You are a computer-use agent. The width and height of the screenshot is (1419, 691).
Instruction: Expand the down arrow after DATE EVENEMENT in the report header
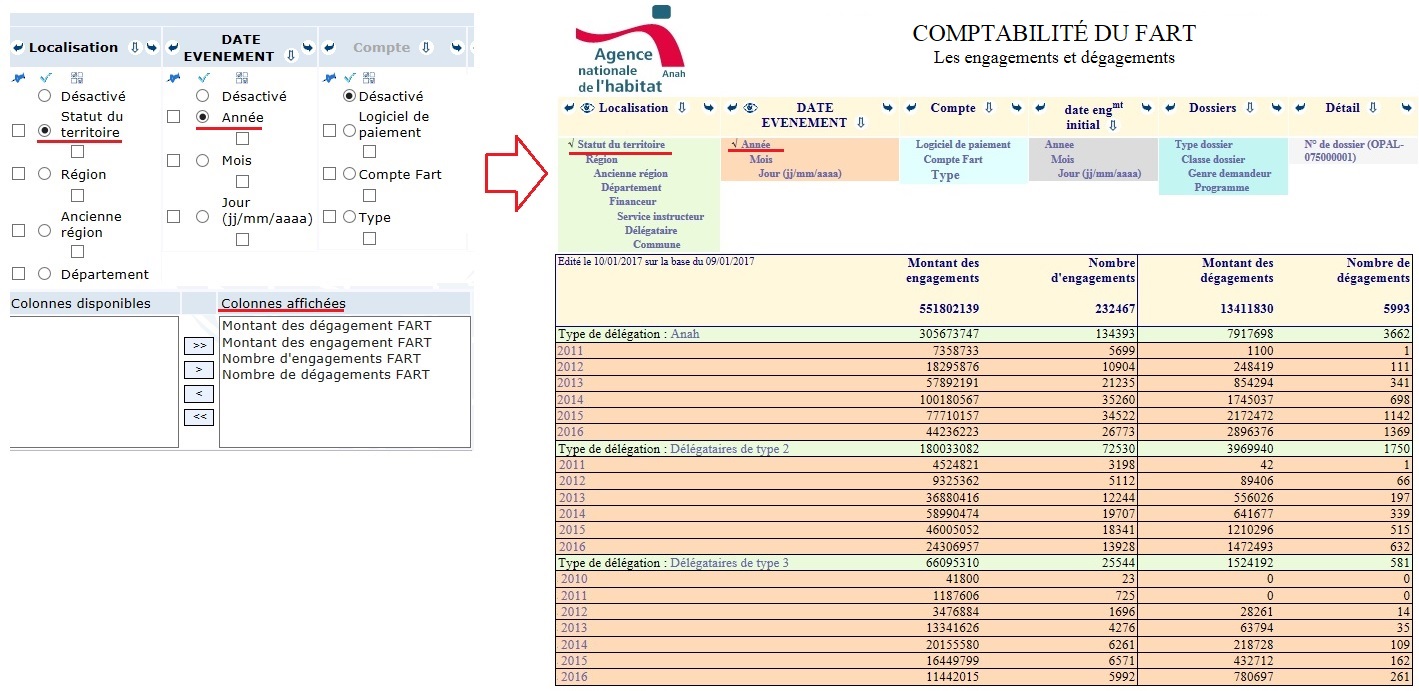click(860, 123)
